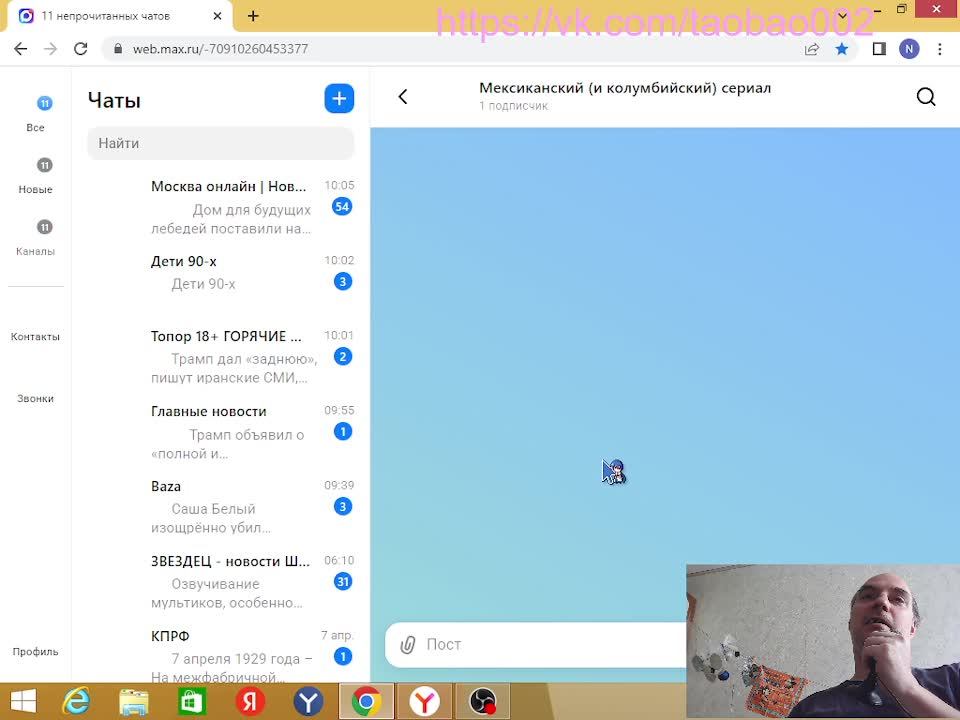
Task: Click the channel title 'Мексиканский (и колумбийский) сериал'
Action: tap(624, 88)
